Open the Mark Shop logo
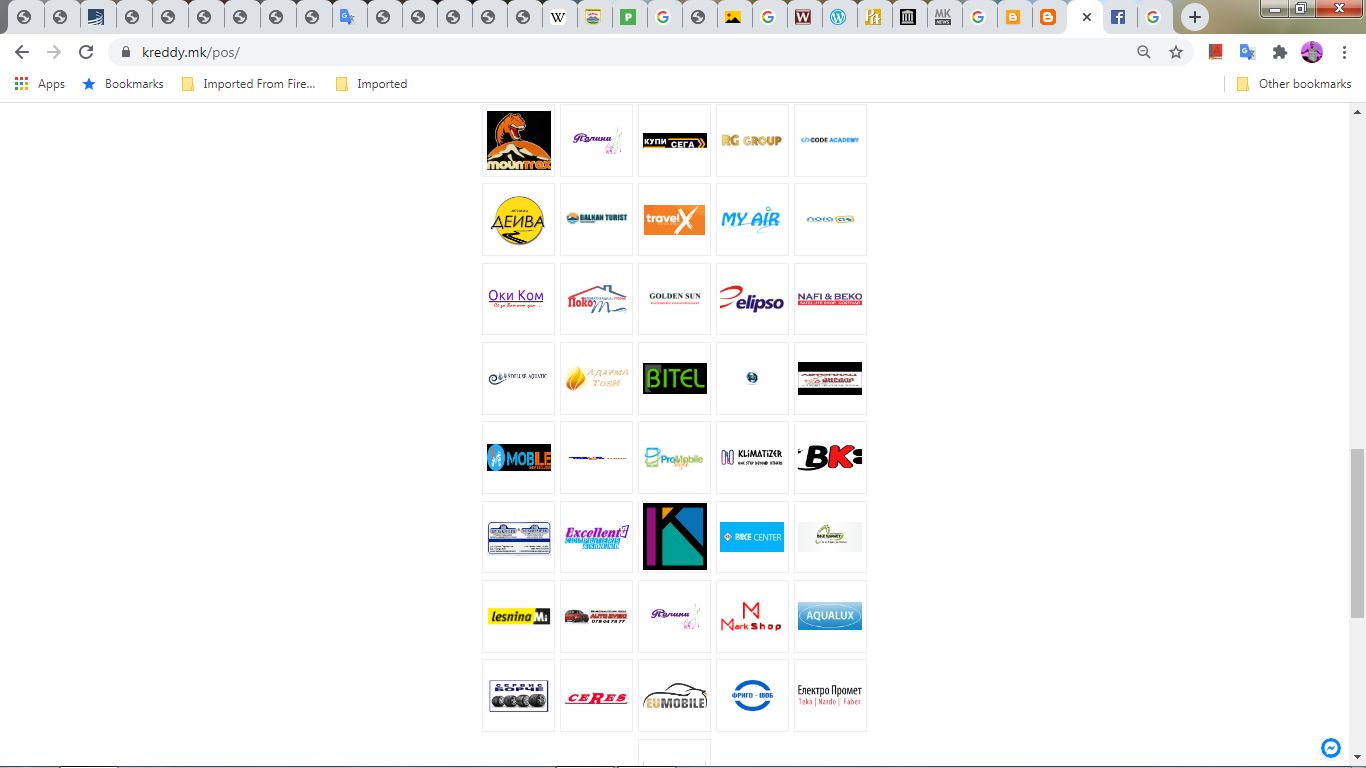The image size is (1366, 768). click(752, 616)
